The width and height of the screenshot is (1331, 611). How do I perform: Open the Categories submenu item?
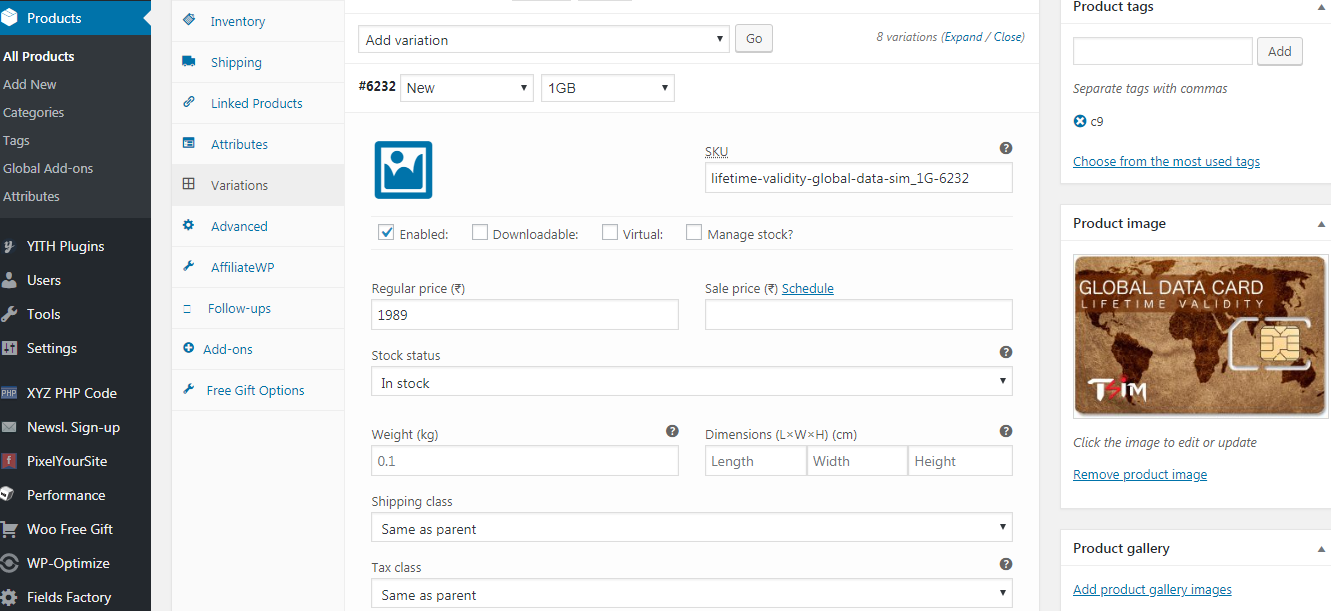tap(34, 112)
